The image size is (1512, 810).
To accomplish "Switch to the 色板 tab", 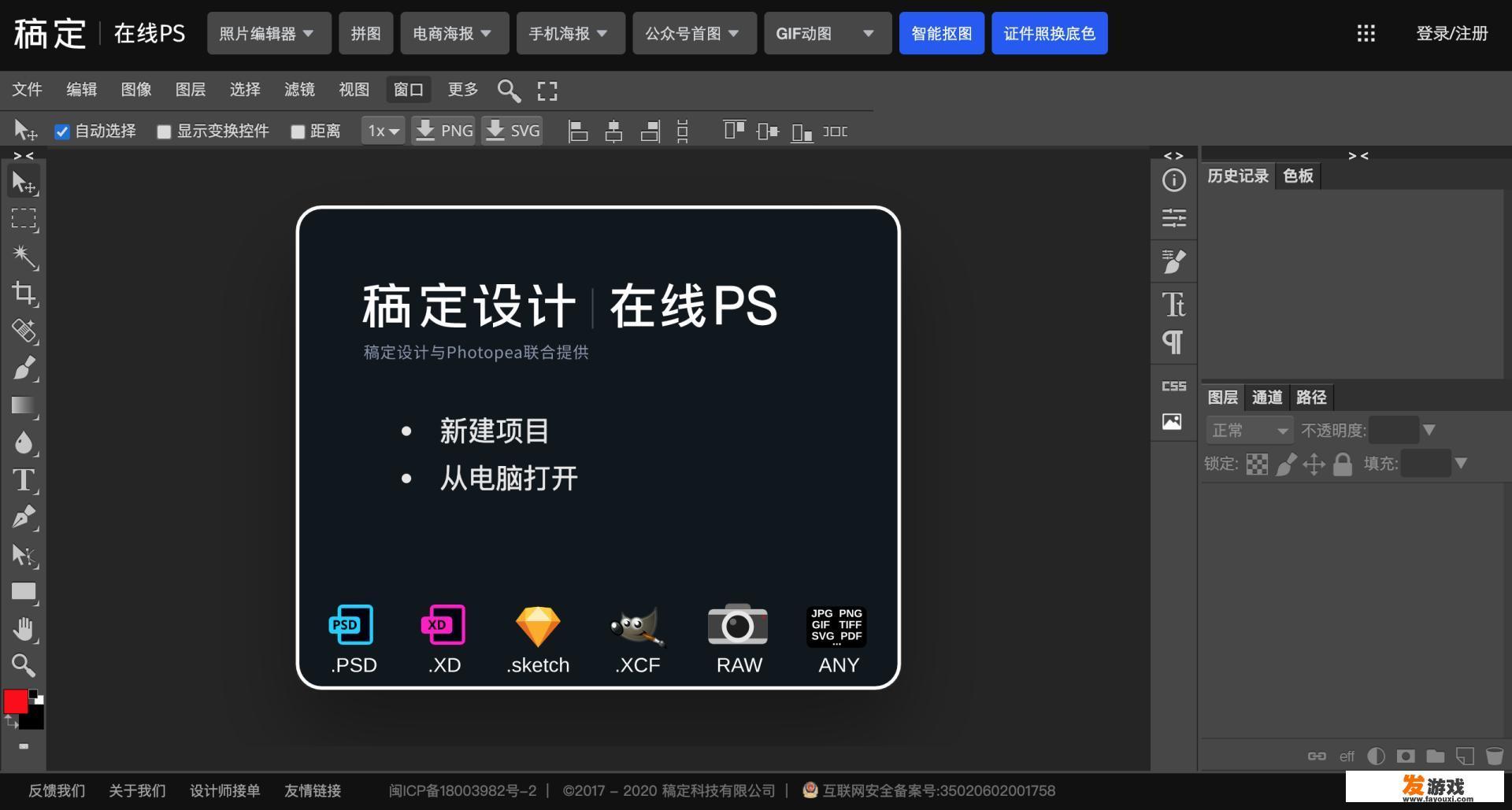I will pyautogui.click(x=1298, y=176).
